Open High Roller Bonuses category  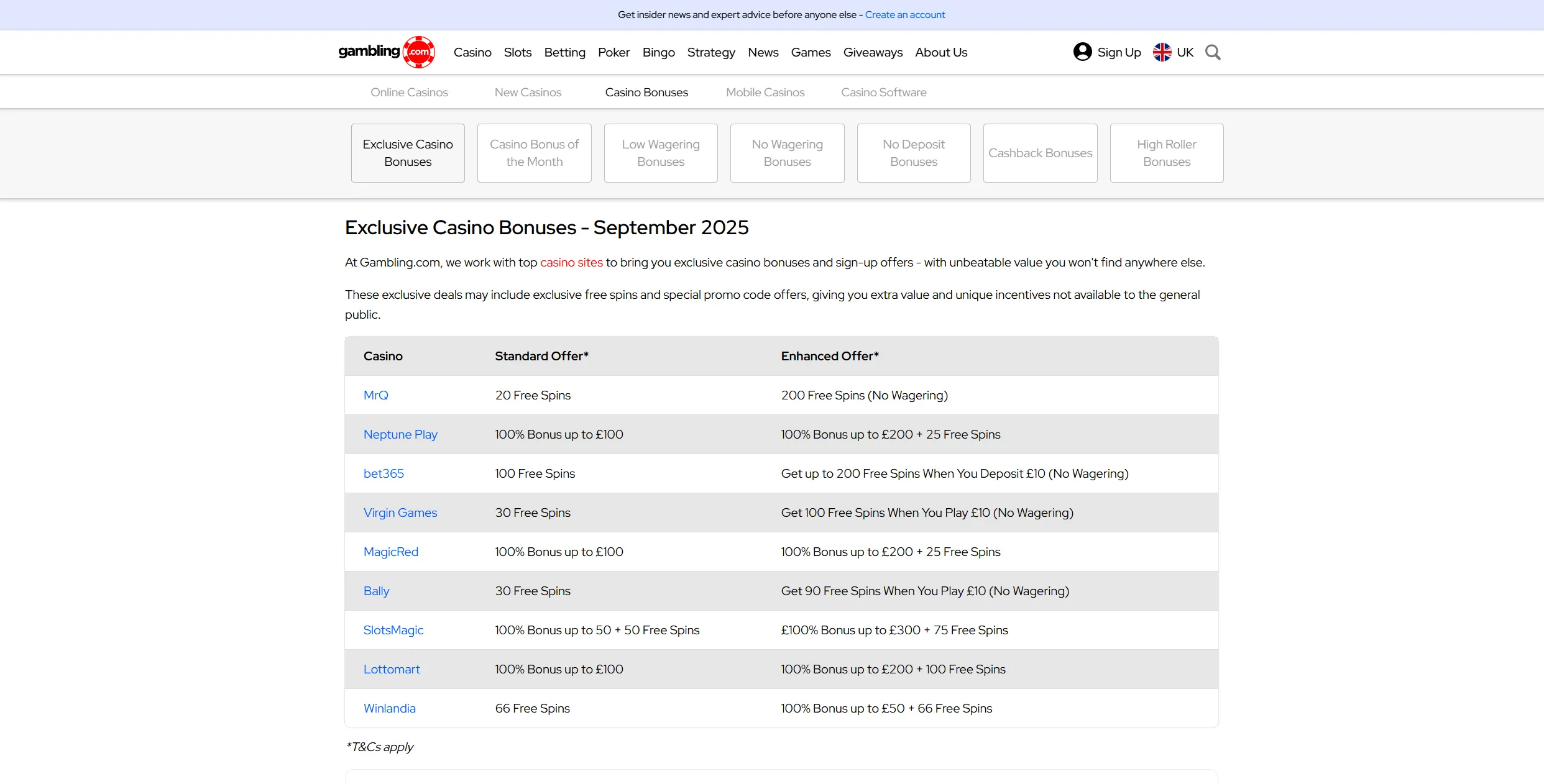(1167, 153)
